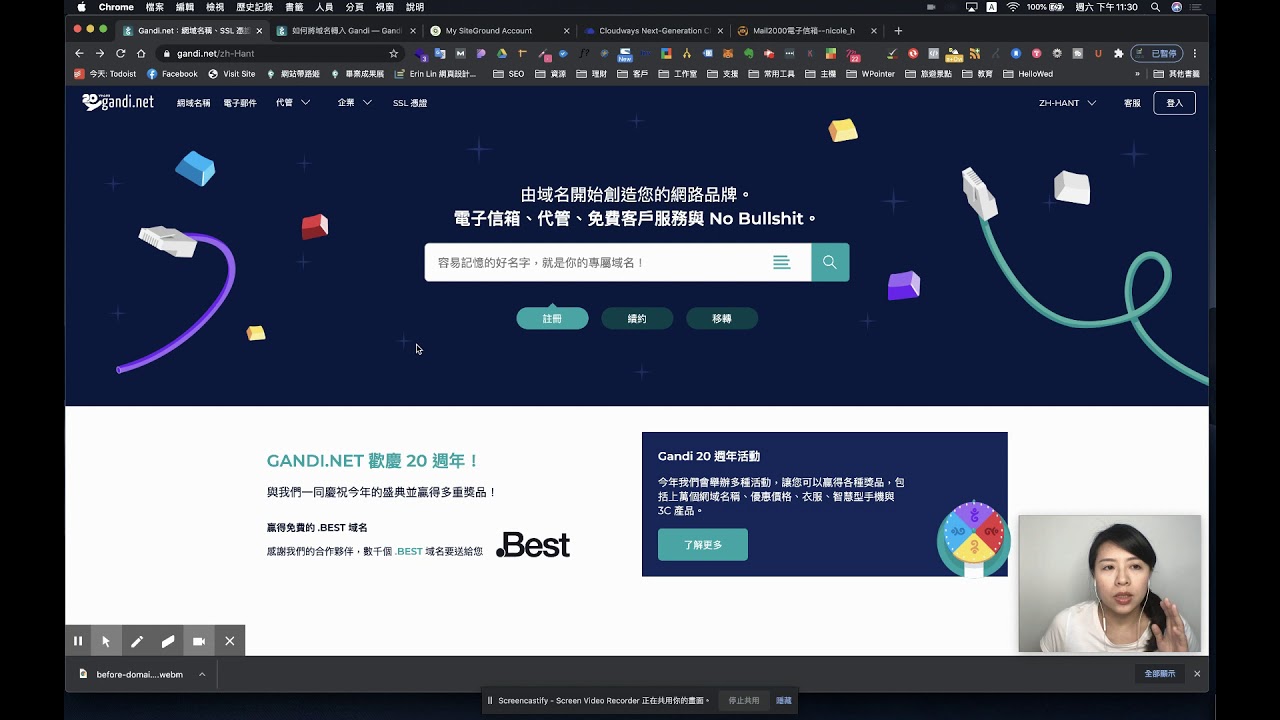Open the 網域名稱 nav item
This screenshot has width=1280, height=720.
194,103
